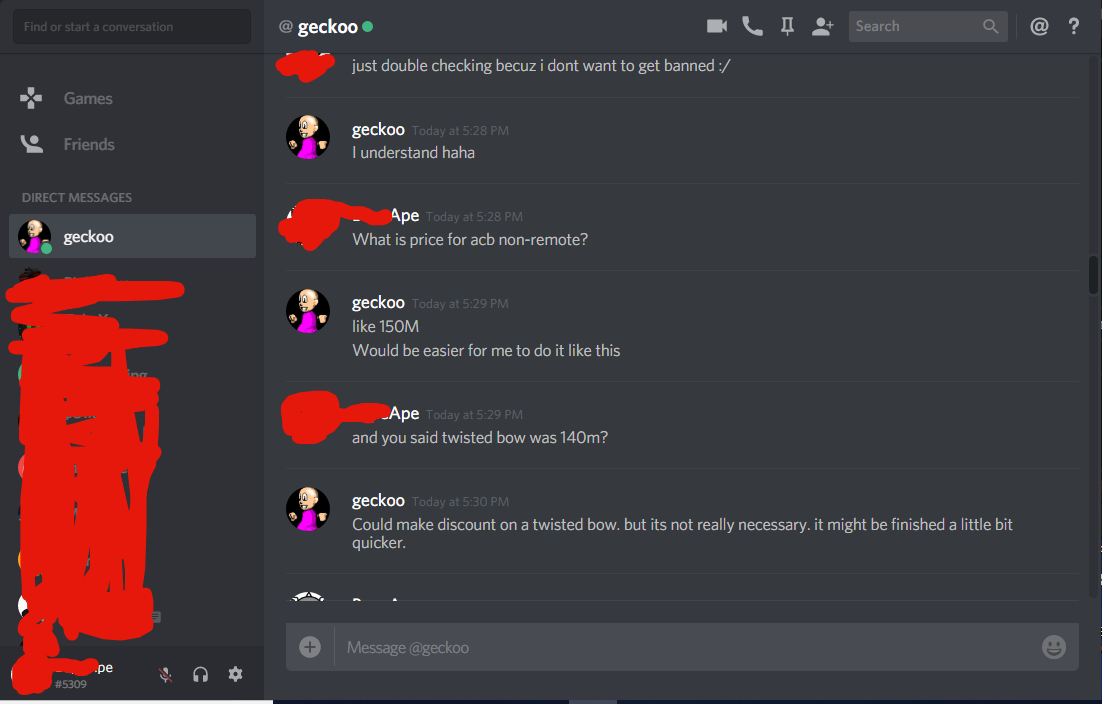Click the chat scrollbar thumb
Image resolution: width=1102 pixels, height=704 pixels.
(x=1093, y=275)
